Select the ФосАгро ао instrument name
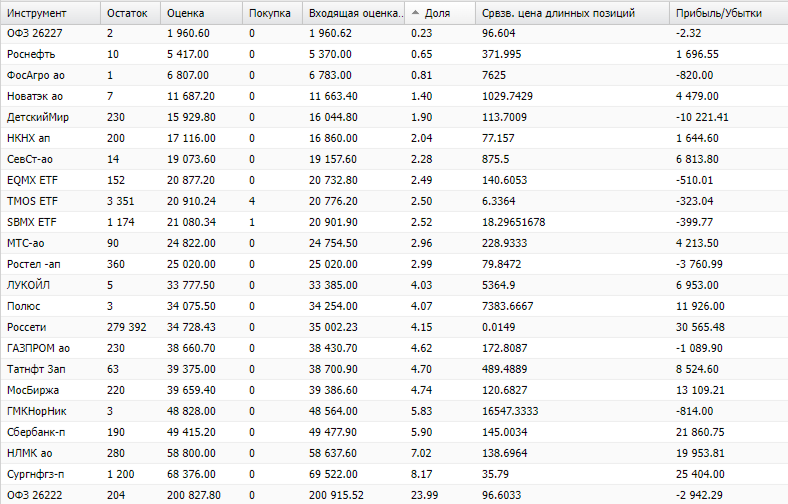Viewport: 788px width, 504px height. click(x=36, y=75)
